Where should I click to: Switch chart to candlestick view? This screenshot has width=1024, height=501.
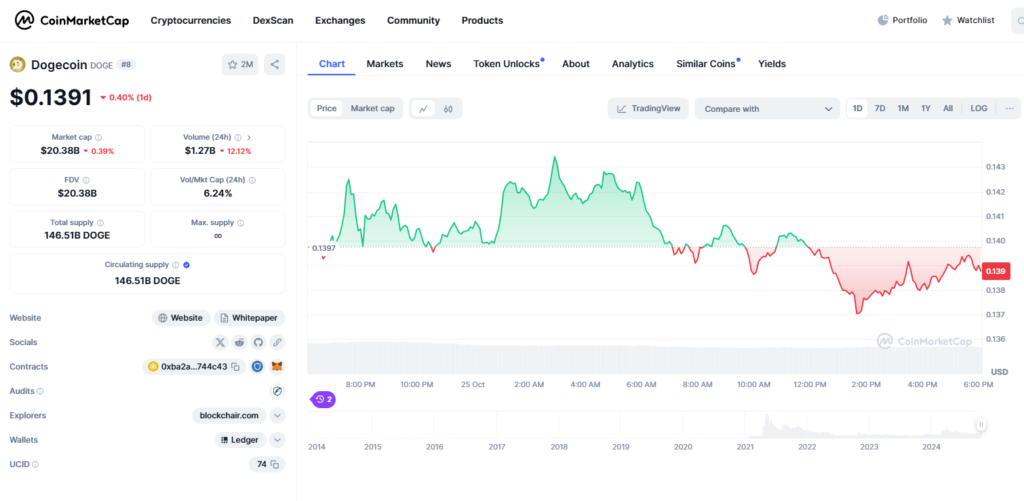tap(449, 109)
